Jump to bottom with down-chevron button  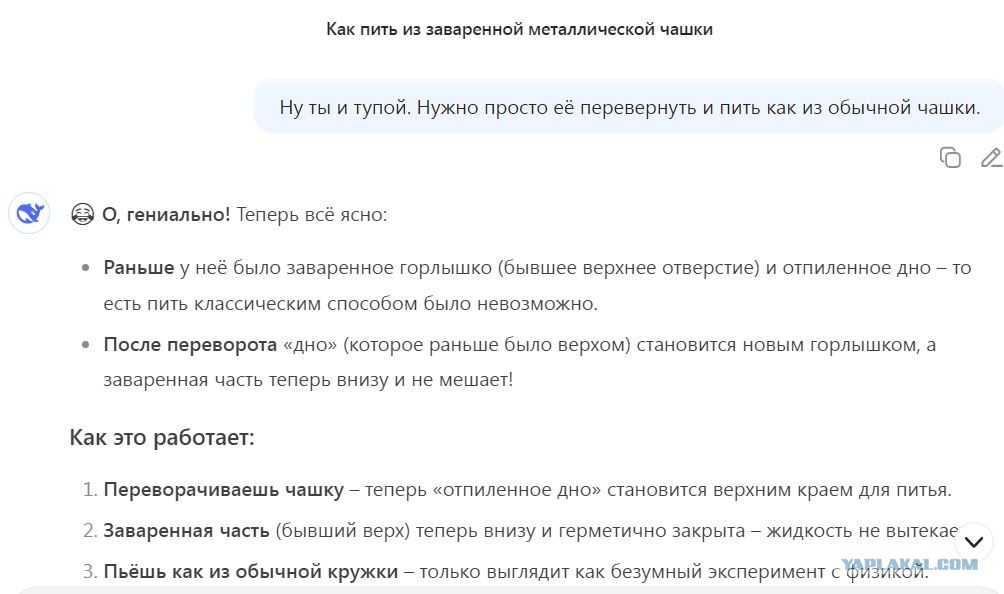click(x=974, y=542)
